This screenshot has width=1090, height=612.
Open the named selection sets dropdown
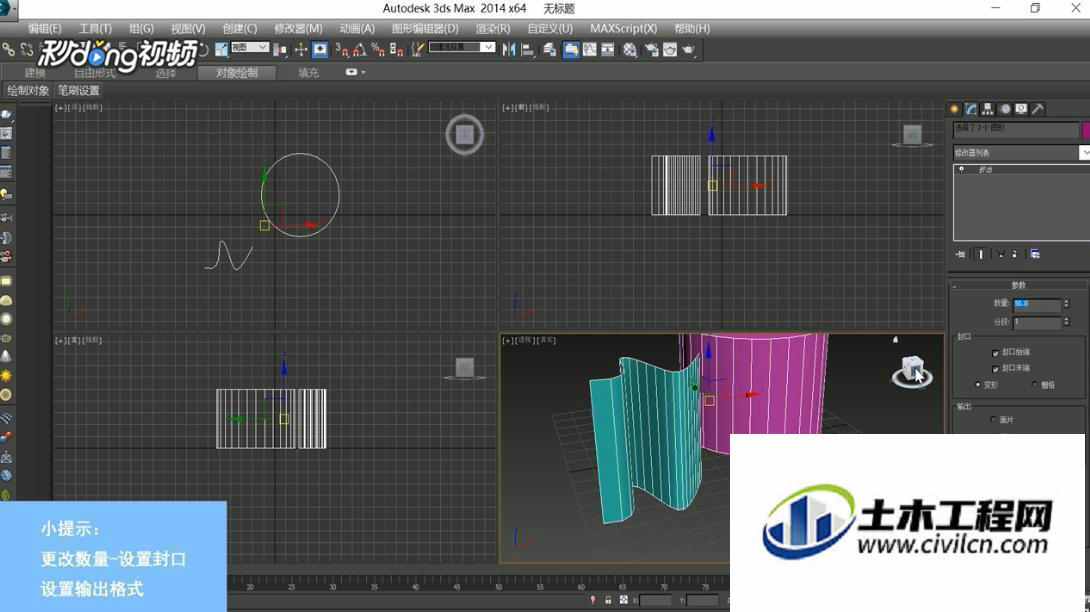tap(462, 47)
